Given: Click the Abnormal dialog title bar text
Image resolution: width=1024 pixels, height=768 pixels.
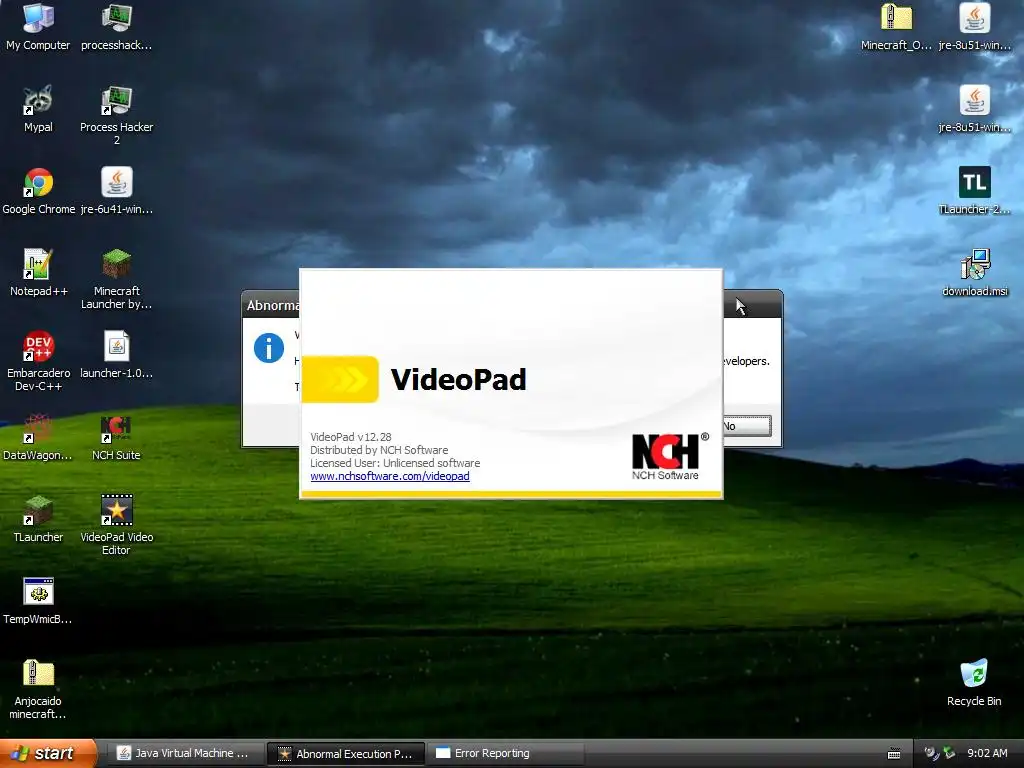Looking at the screenshot, I should click(x=273, y=305).
